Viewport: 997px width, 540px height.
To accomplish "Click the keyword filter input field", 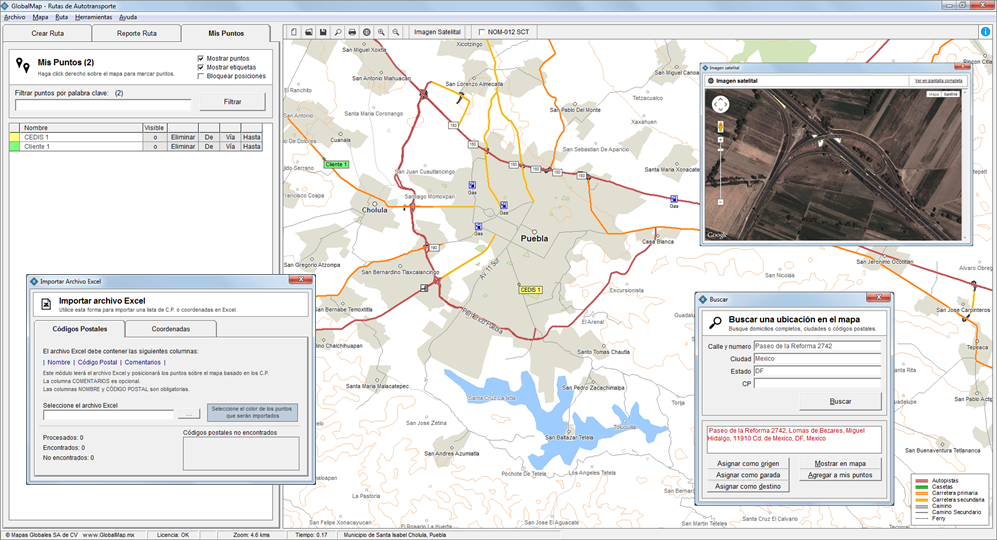I will point(103,105).
